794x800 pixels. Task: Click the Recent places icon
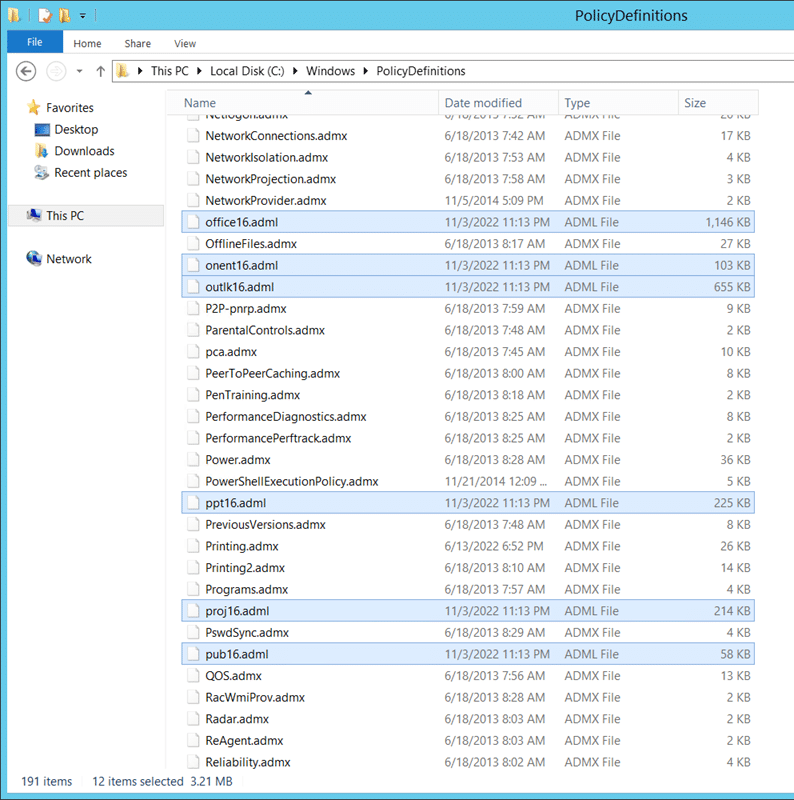(x=41, y=172)
